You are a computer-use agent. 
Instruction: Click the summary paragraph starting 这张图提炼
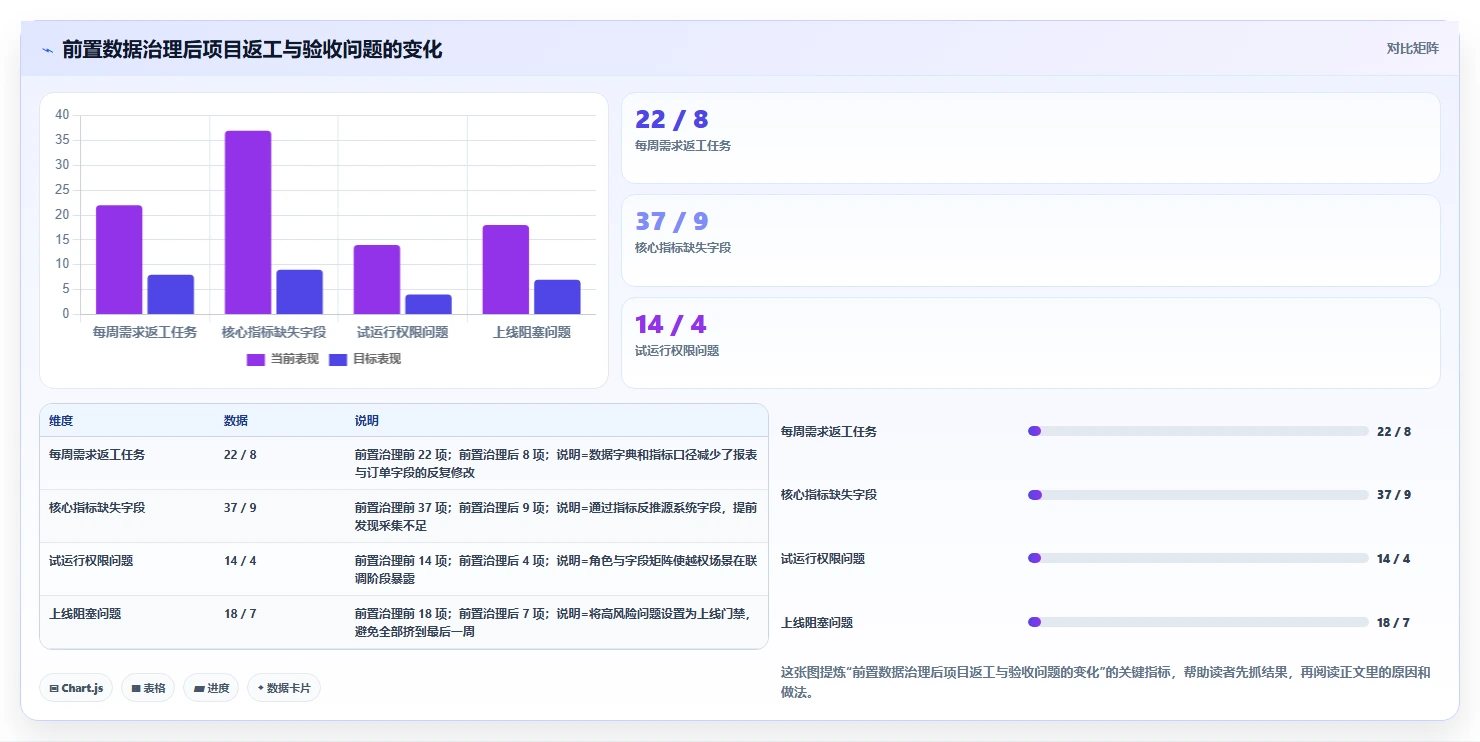1106,682
